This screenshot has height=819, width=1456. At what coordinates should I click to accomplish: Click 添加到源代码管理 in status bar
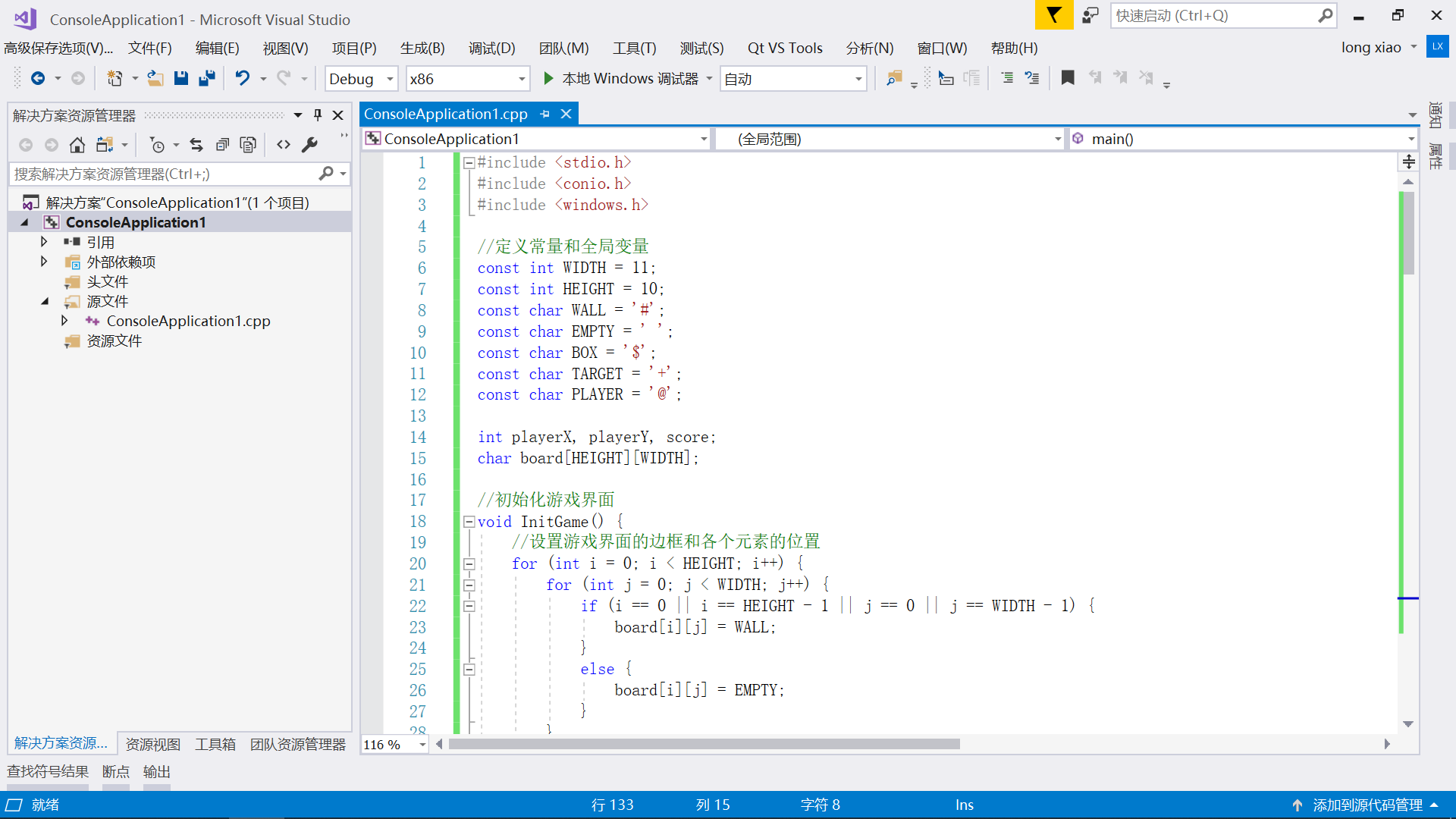1367,805
